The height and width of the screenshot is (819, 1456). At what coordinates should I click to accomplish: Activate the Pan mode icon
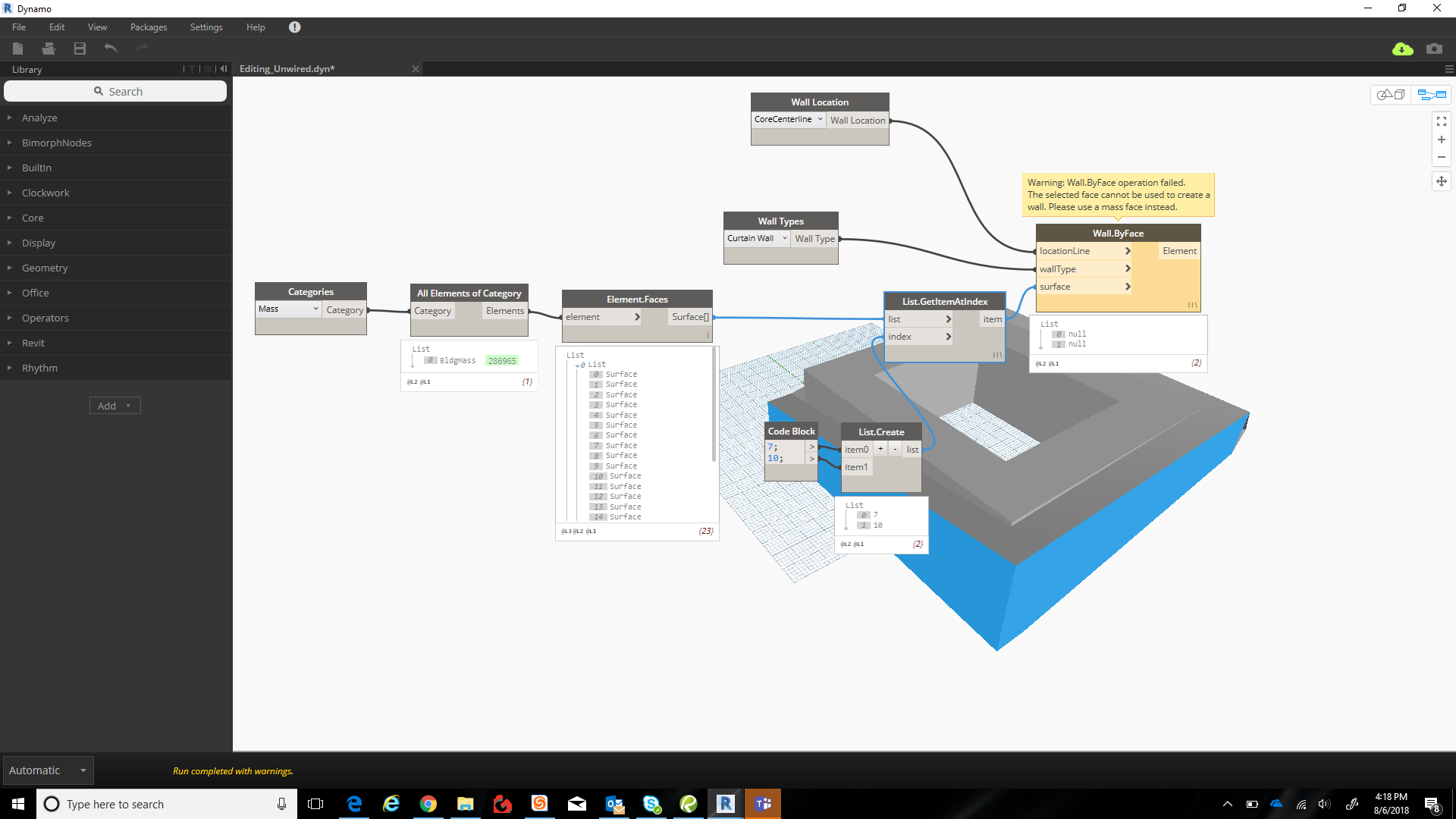1442,181
